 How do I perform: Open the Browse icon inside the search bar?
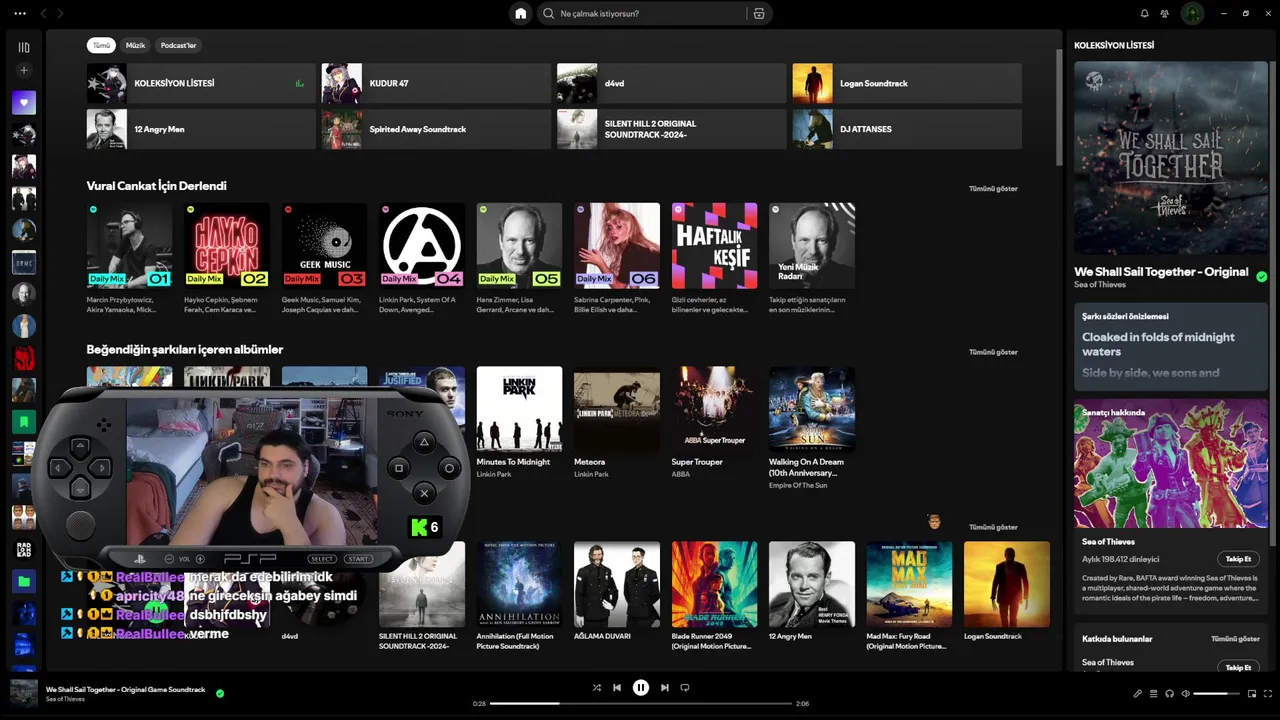(759, 13)
